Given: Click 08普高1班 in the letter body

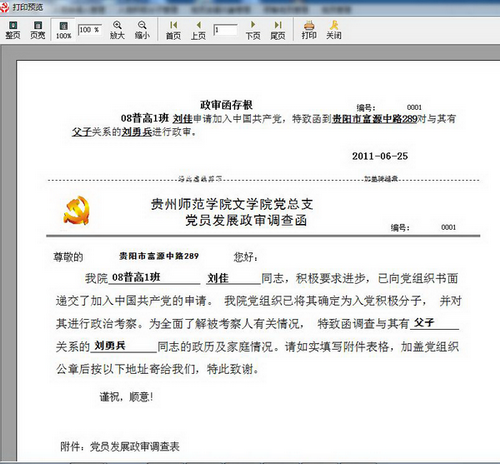Looking at the screenshot, I should coord(136,277).
